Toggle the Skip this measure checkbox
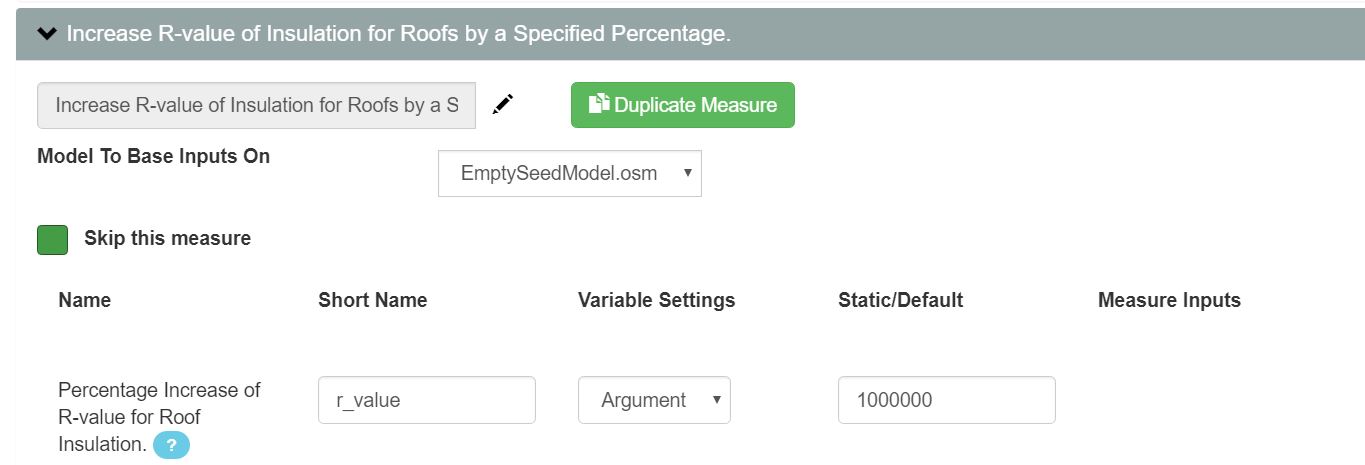Image resolution: width=1365 pixels, height=465 pixels. point(52,239)
